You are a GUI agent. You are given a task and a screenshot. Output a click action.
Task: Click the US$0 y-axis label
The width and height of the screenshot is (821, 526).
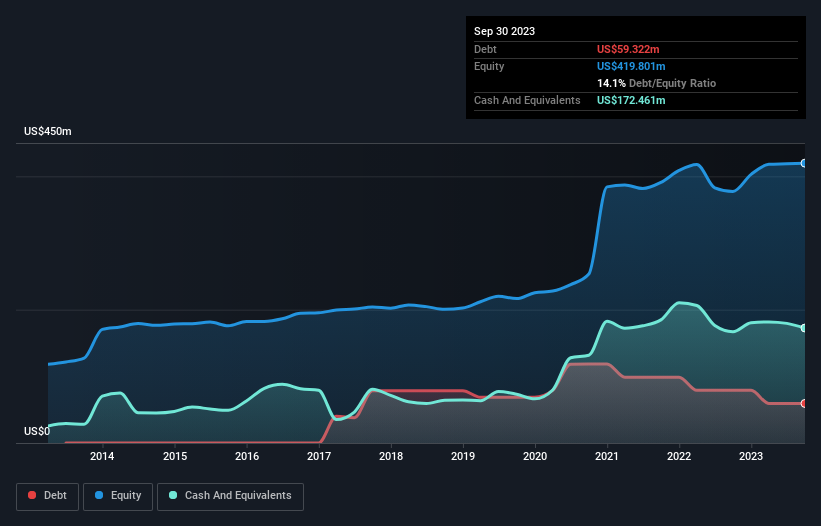[x=37, y=431]
